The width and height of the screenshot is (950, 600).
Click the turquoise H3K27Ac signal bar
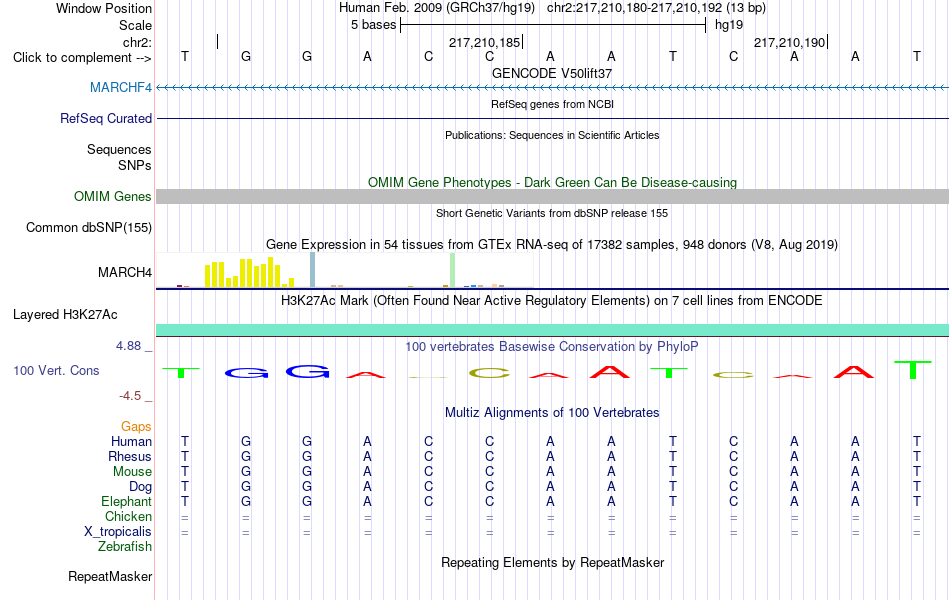click(552, 330)
